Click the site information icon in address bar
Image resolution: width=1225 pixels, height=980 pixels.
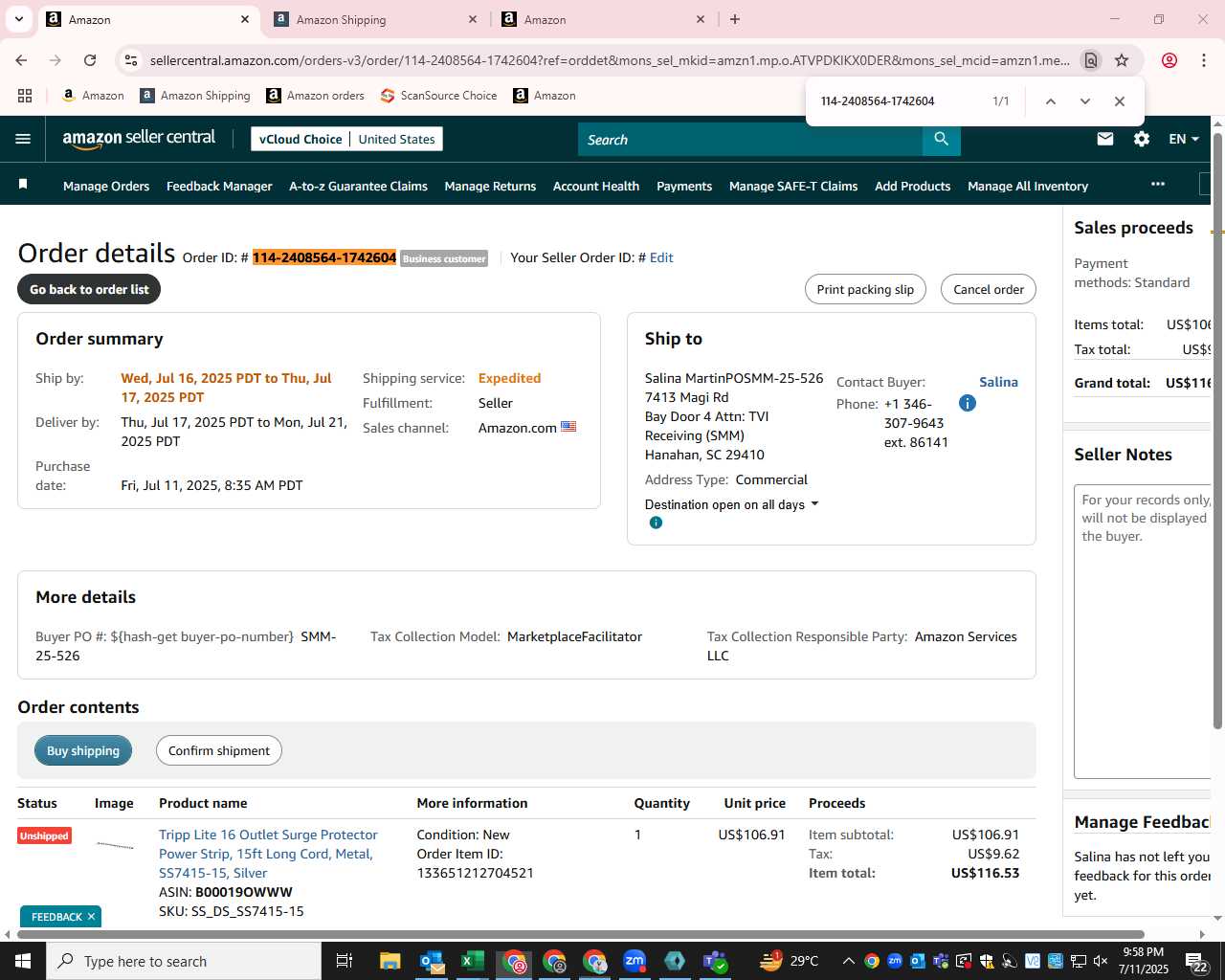[x=131, y=60]
